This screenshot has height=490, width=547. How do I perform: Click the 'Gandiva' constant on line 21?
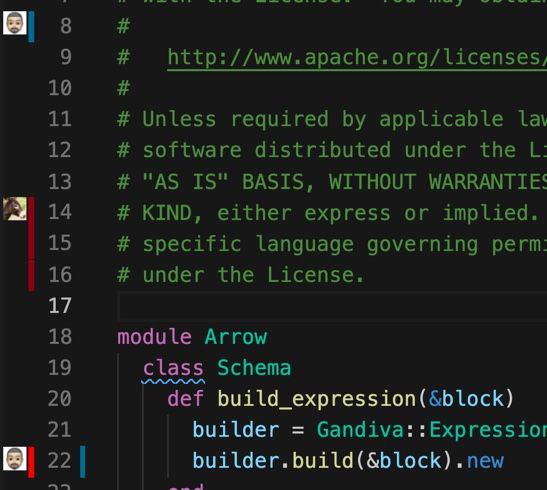360,430
